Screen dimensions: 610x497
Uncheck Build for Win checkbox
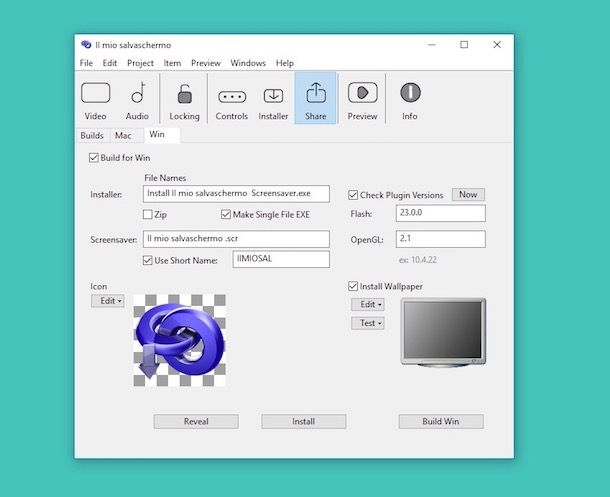click(x=93, y=158)
